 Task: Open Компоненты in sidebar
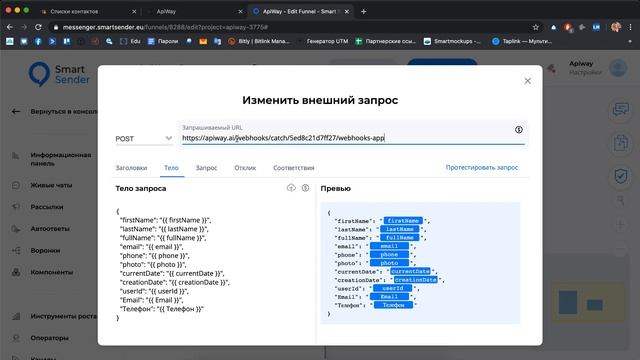pos(51,272)
